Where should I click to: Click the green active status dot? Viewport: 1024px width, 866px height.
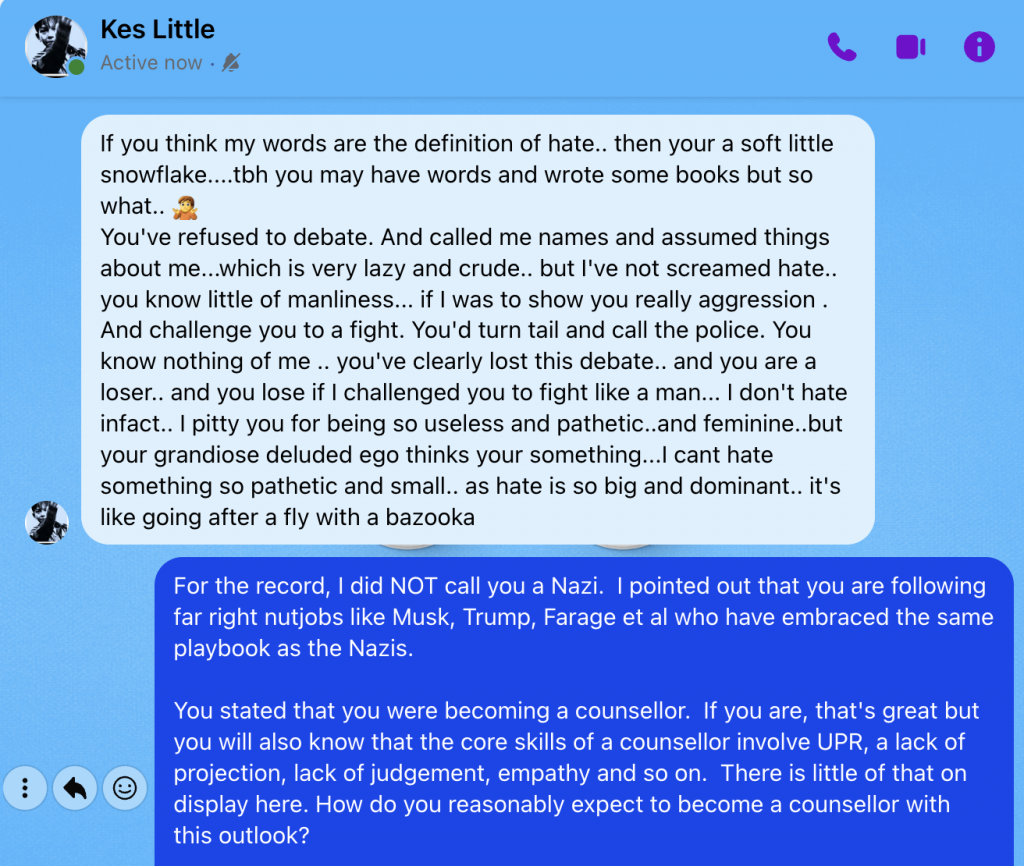[76, 67]
